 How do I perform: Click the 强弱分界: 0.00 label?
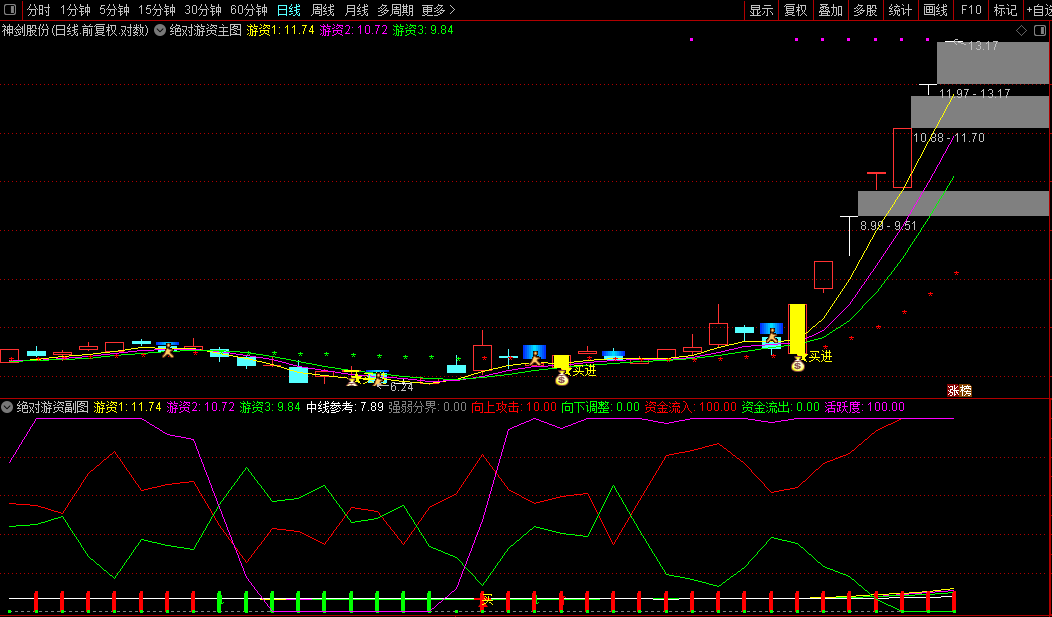coord(427,407)
